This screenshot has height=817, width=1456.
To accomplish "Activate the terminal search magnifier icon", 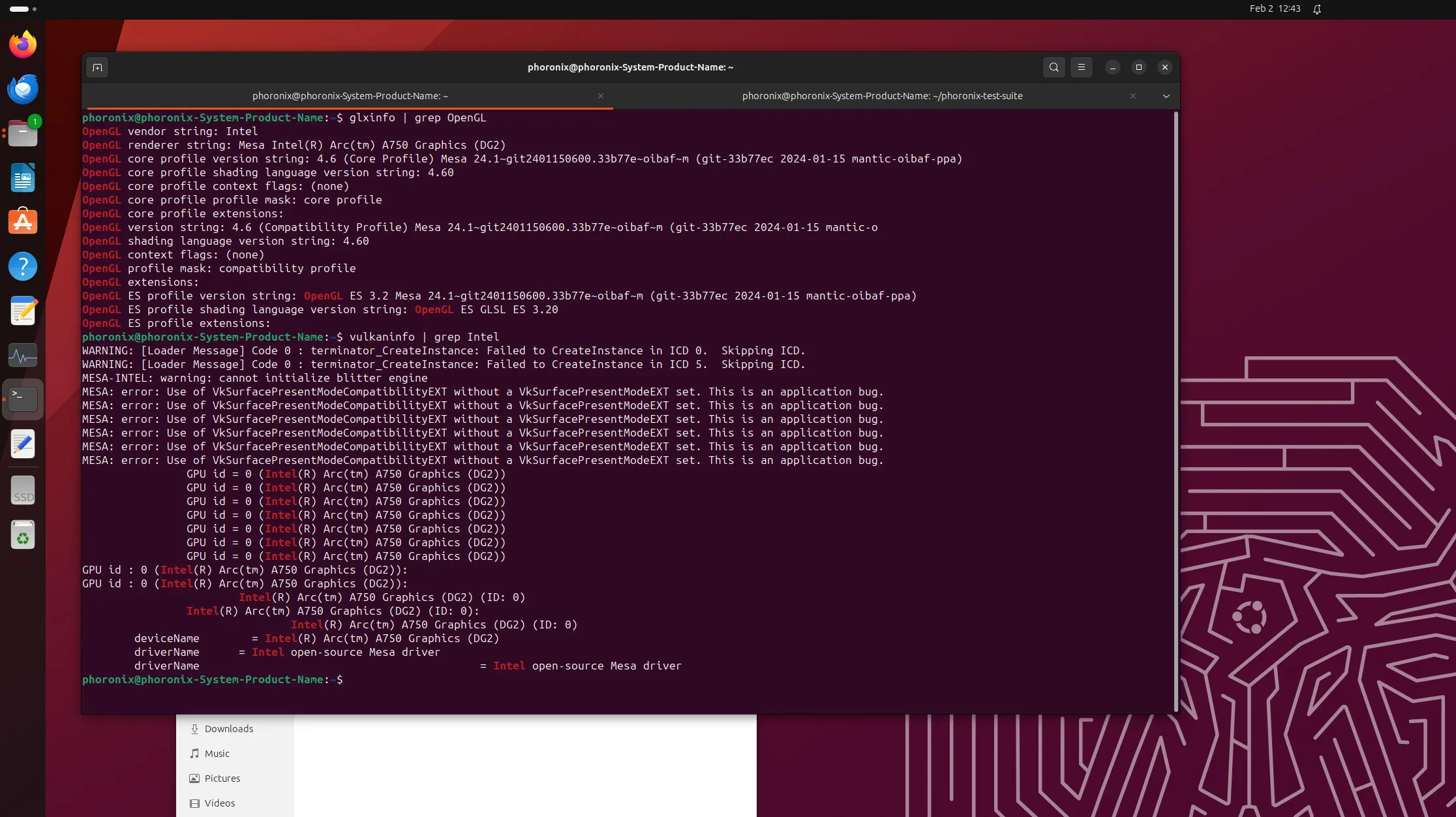I will click(x=1054, y=67).
